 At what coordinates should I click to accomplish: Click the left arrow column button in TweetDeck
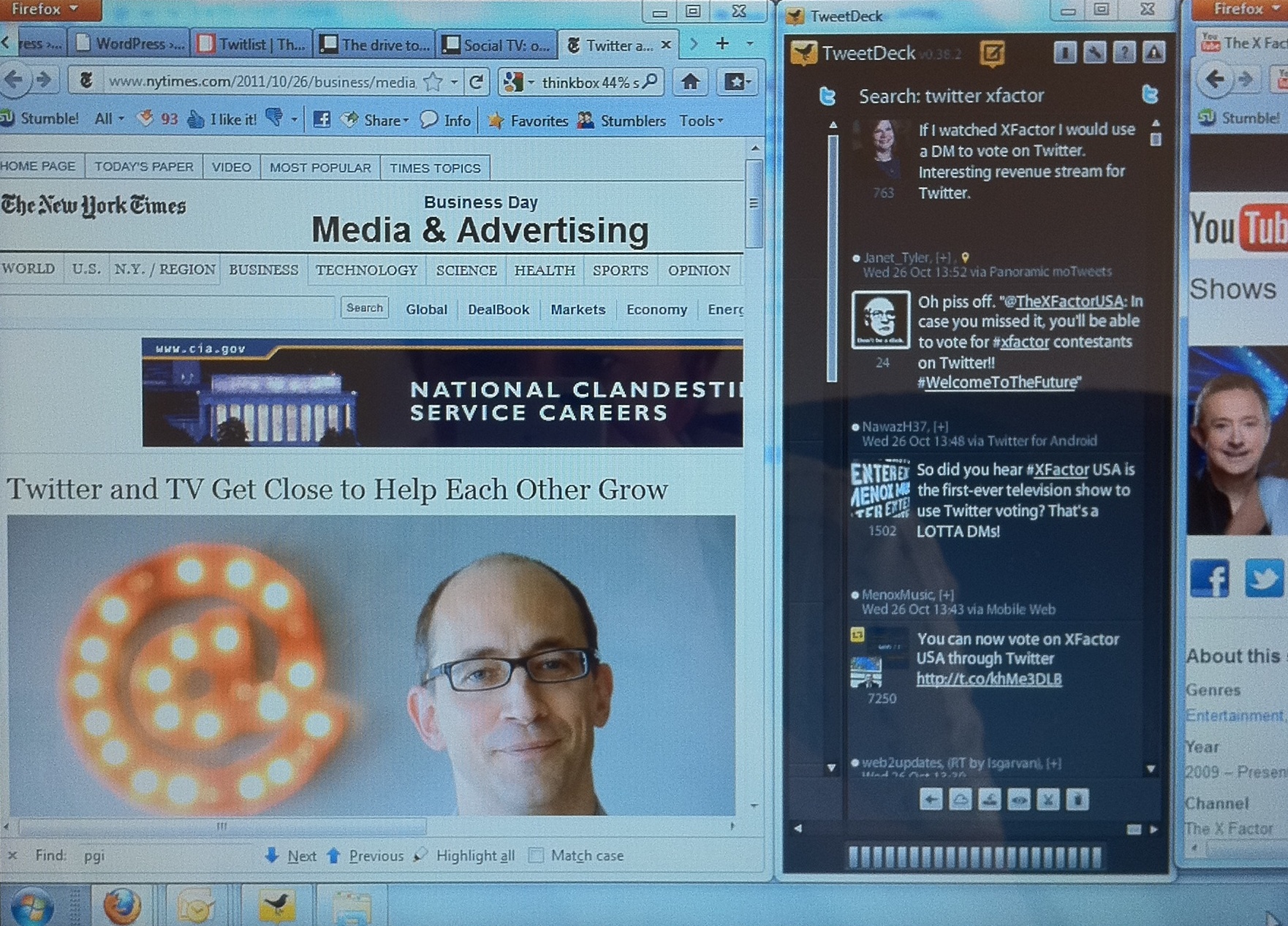coord(931,800)
